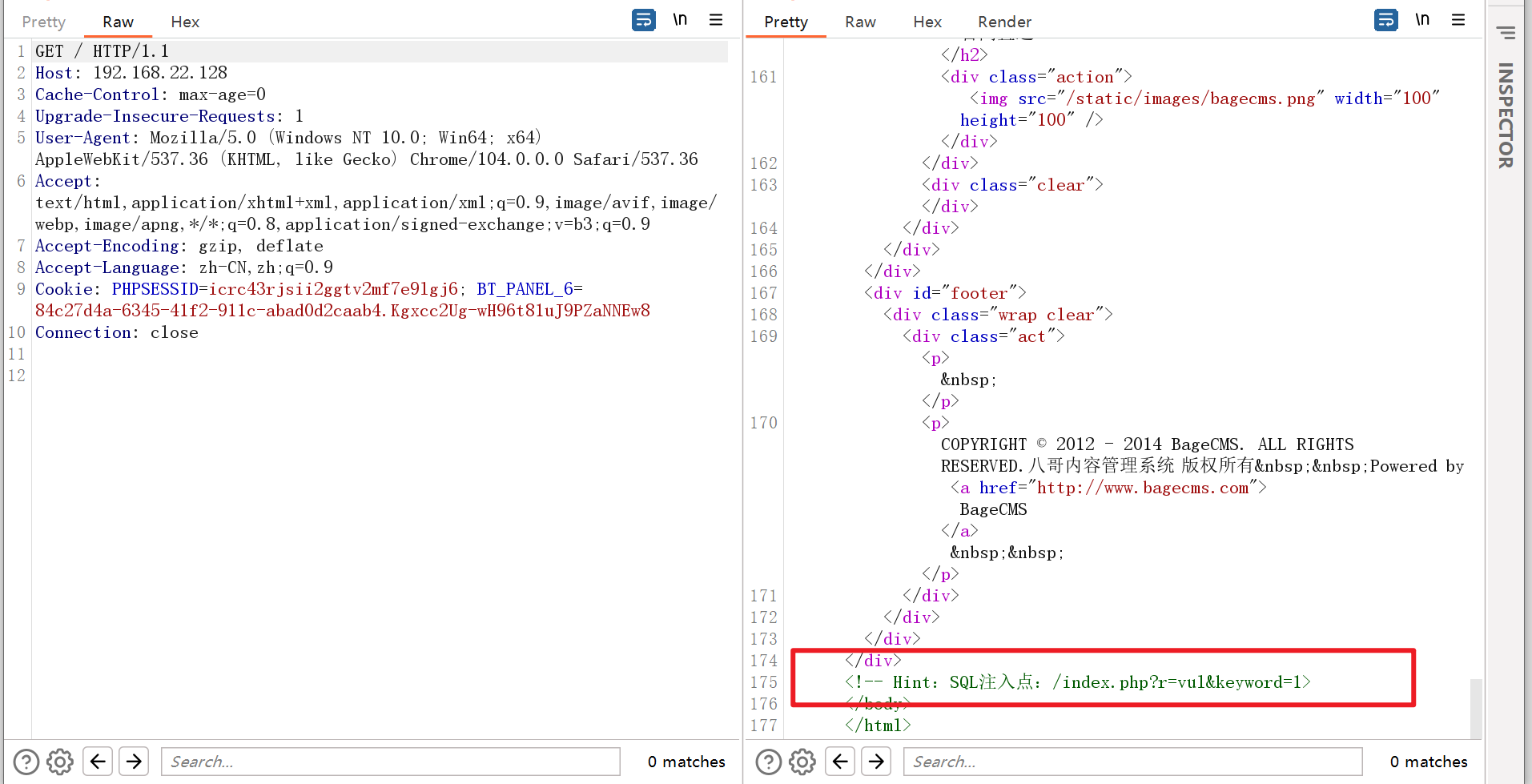
Task: Click the bagecms.com href URL text
Action: click(1143, 488)
